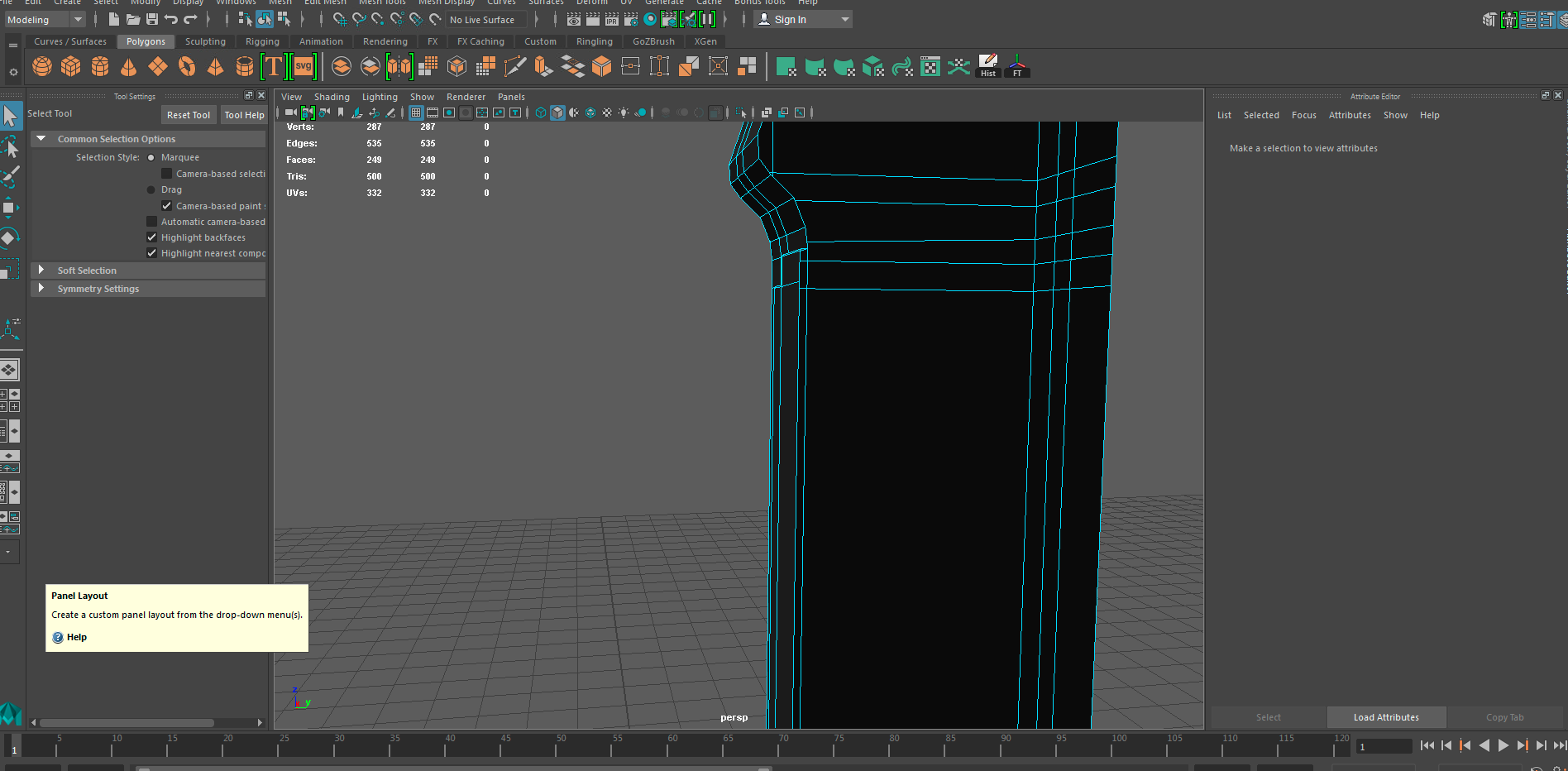The image size is (1568, 771).
Task: Switch to the Sculpting shelf tab
Action: point(205,41)
